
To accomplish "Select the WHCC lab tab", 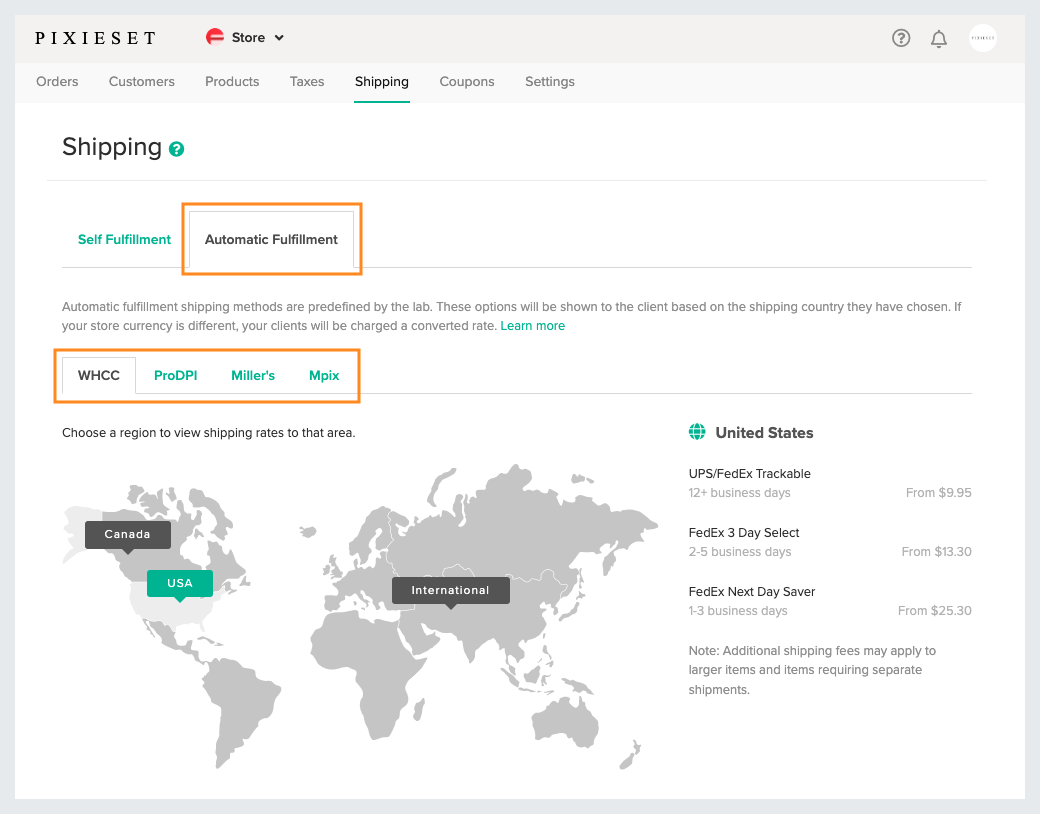I will [x=99, y=375].
